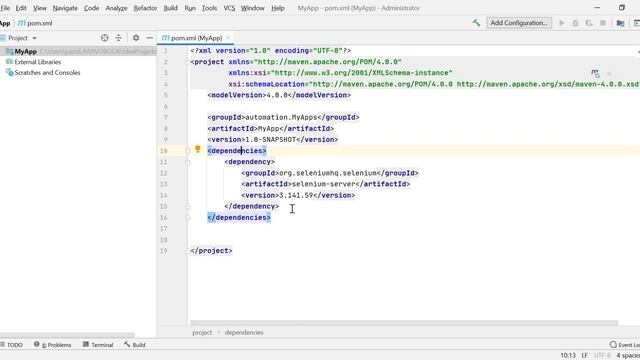Click automation.MyApps groupId text
The height and width of the screenshot is (360, 640).
pos(281,118)
